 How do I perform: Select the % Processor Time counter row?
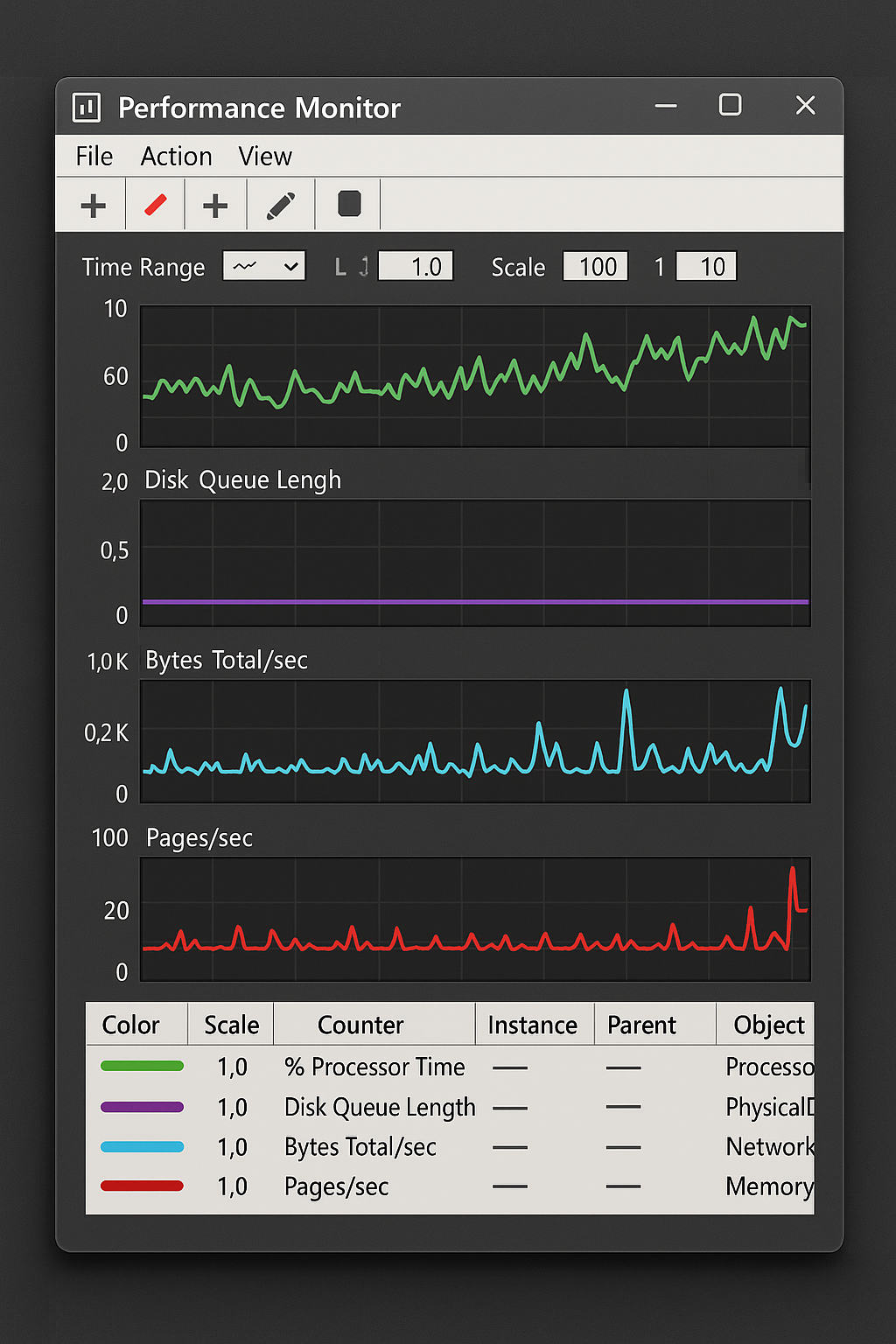(450, 1067)
